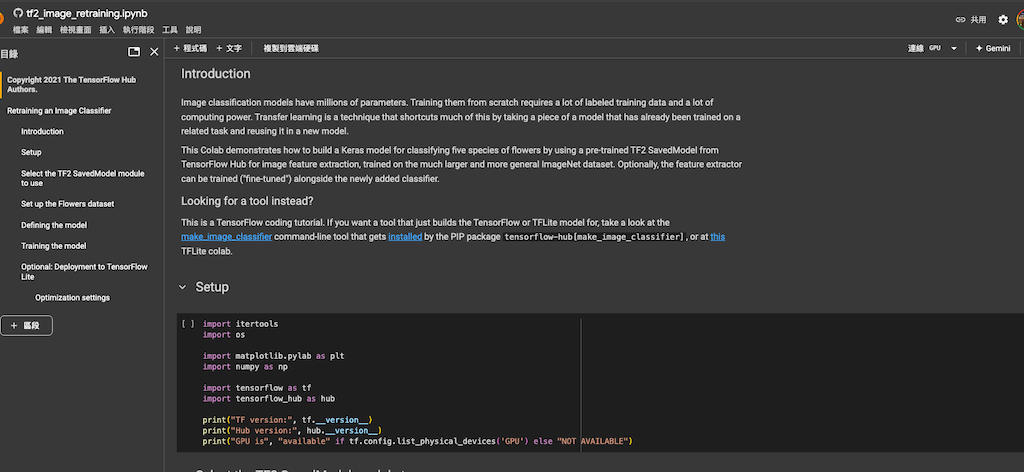Image resolution: width=1024 pixels, height=472 pixels.
Task: Jump to Setup in the contents list
Action: tap(31, 152)
